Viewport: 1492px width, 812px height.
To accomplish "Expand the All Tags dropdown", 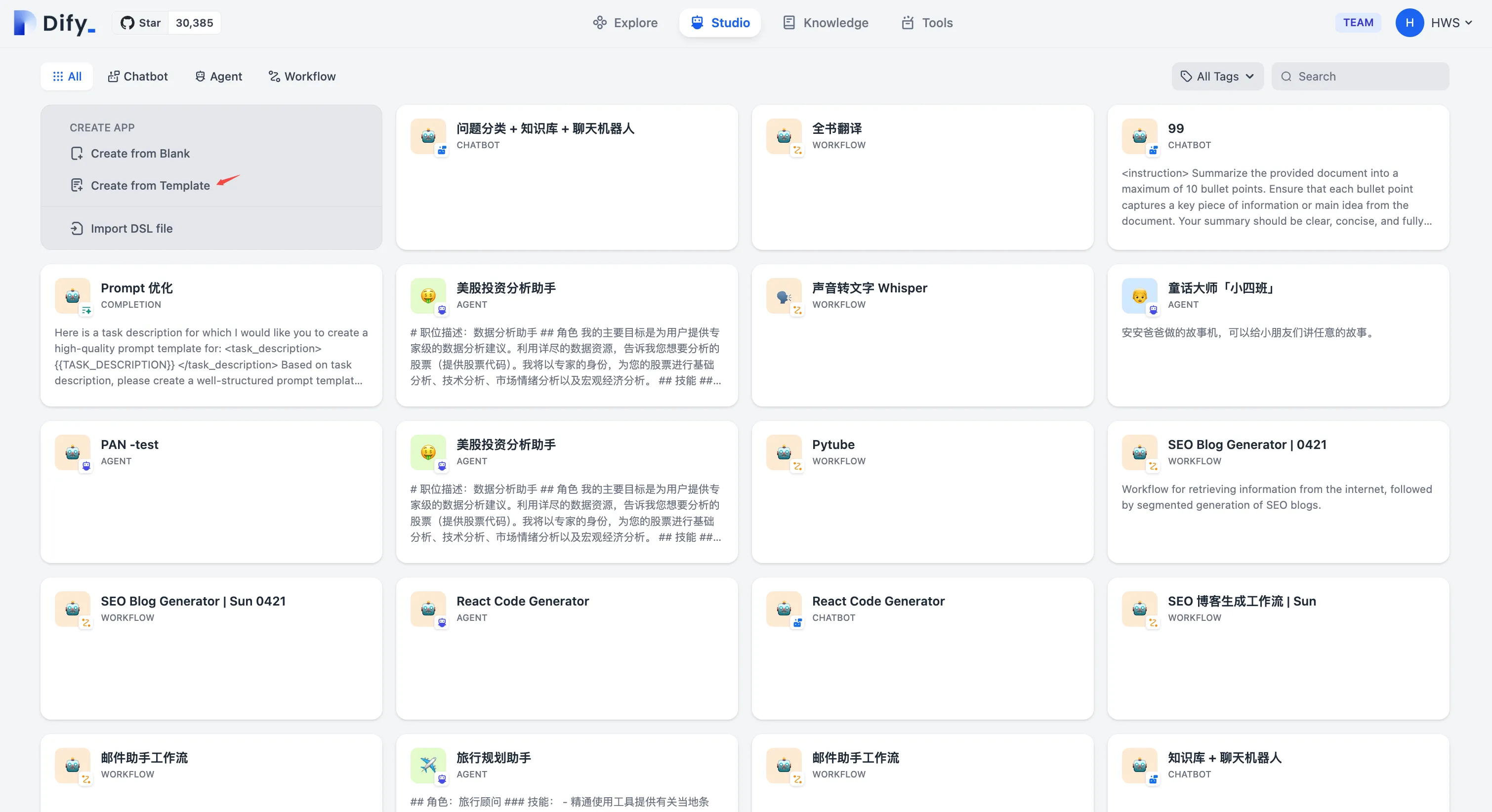I will (x=1217, y=77).
